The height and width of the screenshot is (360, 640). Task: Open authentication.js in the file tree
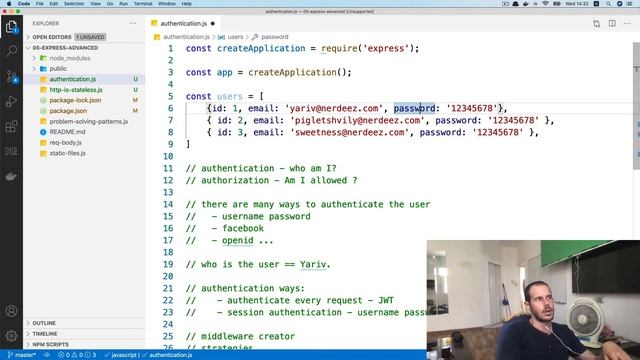(x=84, y=79)
